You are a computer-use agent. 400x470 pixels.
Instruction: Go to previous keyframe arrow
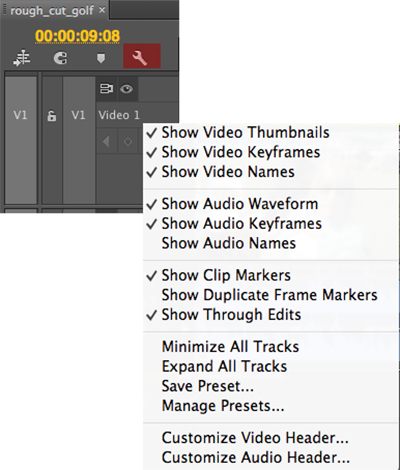106,142
